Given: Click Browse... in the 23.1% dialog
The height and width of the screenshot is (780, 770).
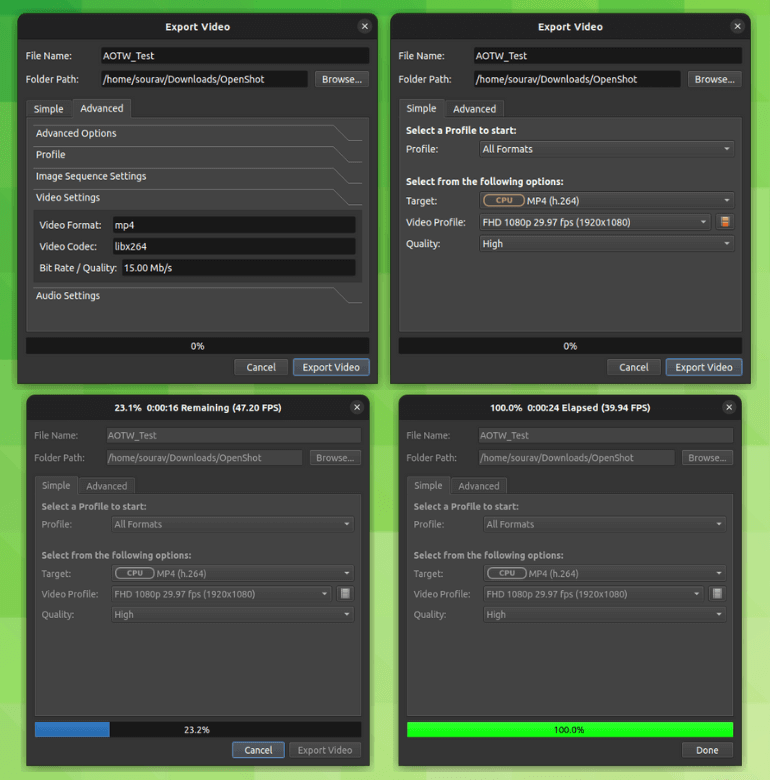Looking at the screenshot, I should coord(335,458).
